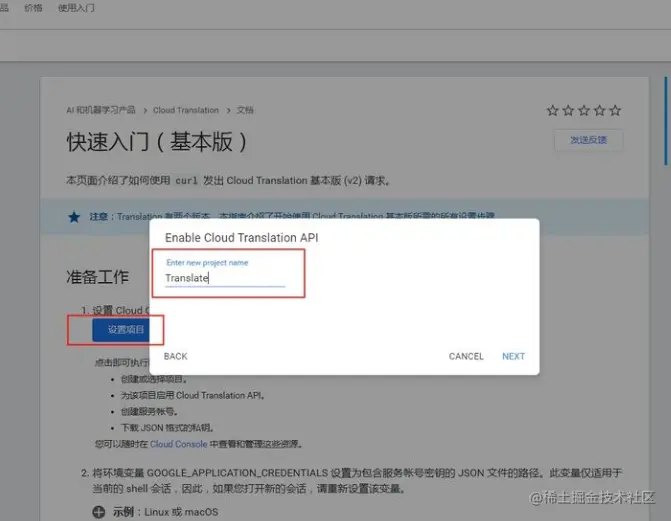Viewport: 671px width, 521px height.
Task: Click the Enable Cloud Translation API title
Action: pos(241,238)
